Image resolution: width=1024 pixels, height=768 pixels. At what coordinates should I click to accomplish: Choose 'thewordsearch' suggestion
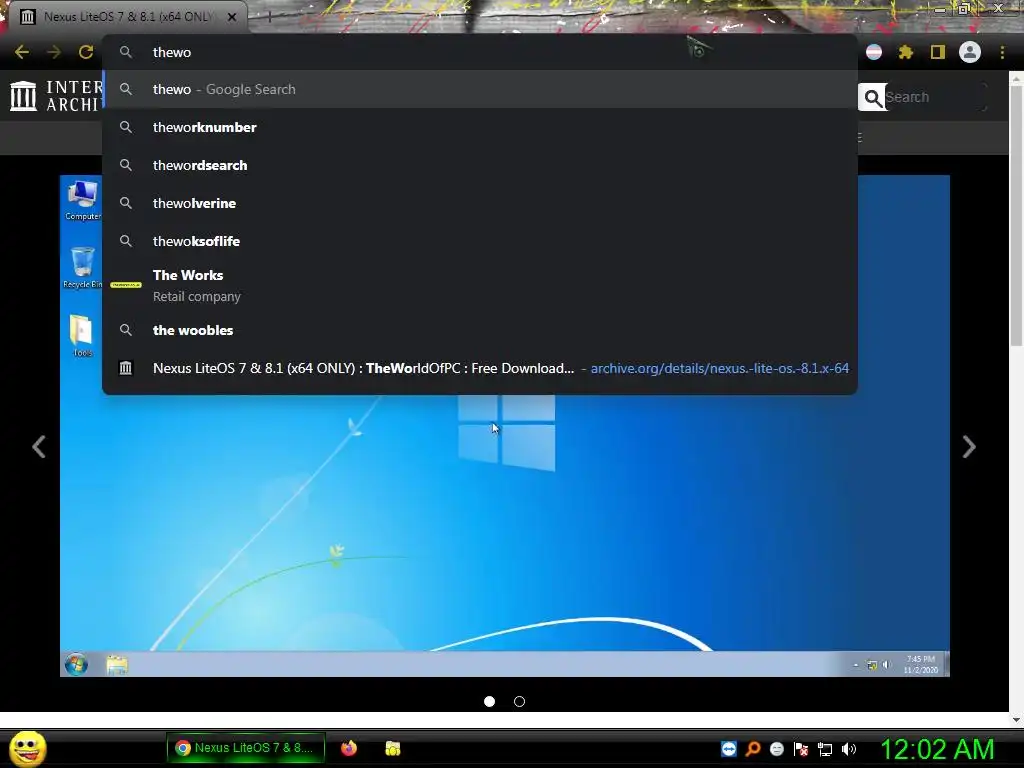[480, 165]
